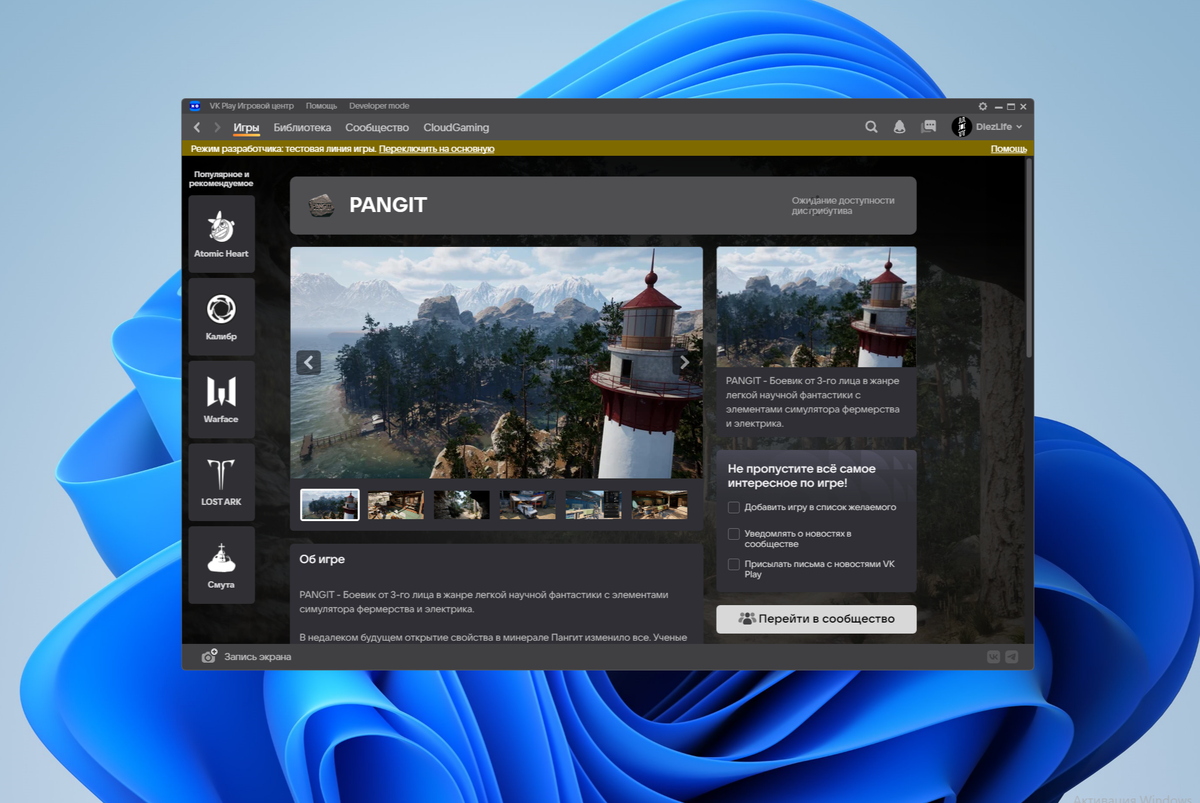Screen dimensions: 1200x803
Task: Check Уведомлять о новостях в сообществе
Action: pos(734,534)
